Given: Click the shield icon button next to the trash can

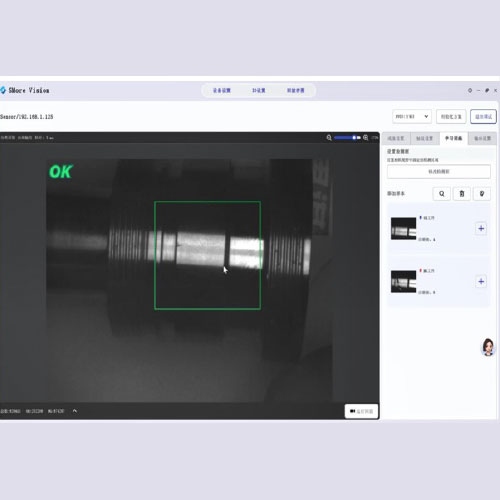Looking at the screenshot, I should pos(482,194).
